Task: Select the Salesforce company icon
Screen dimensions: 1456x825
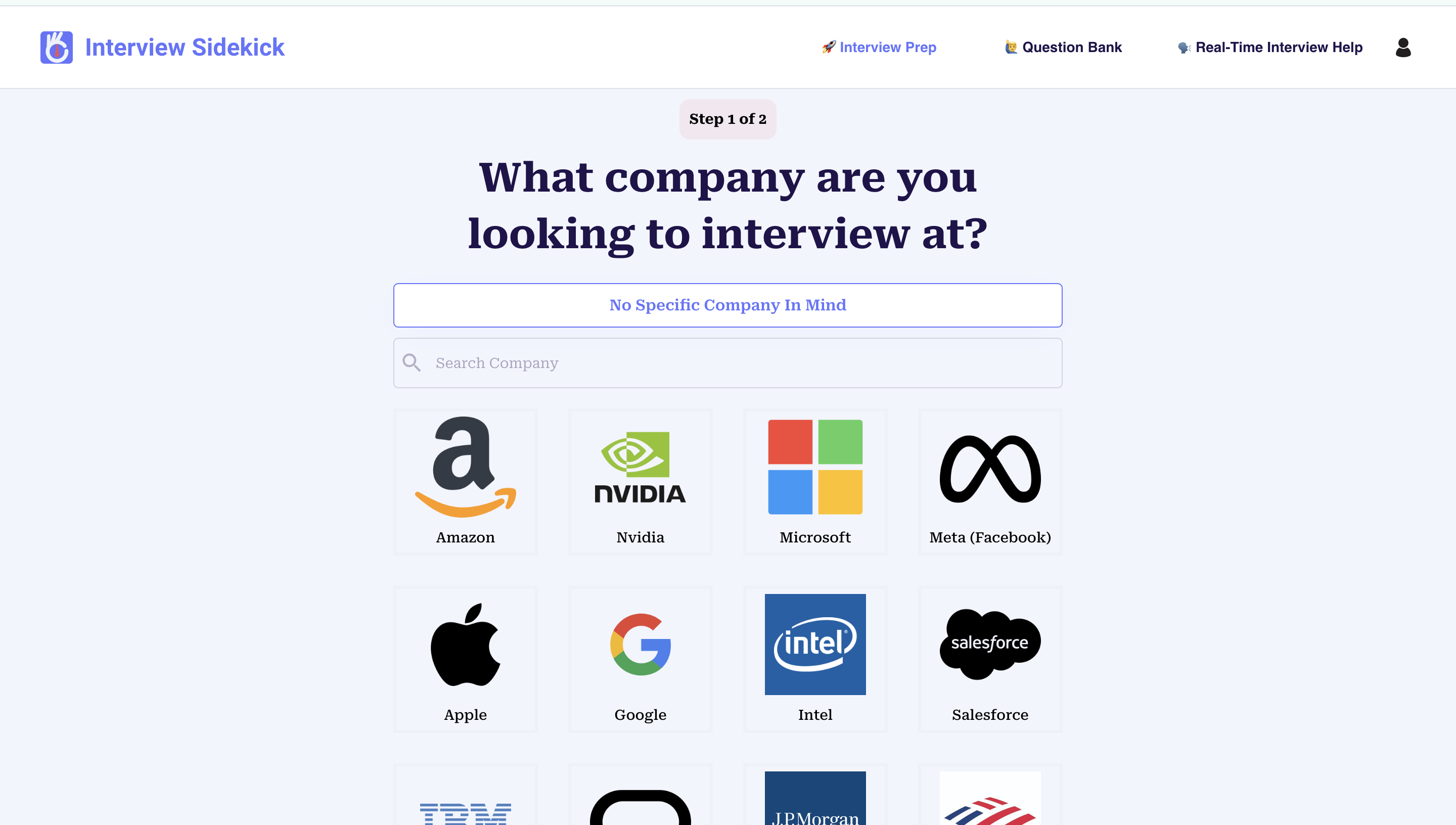Action: tap(990, 644)
